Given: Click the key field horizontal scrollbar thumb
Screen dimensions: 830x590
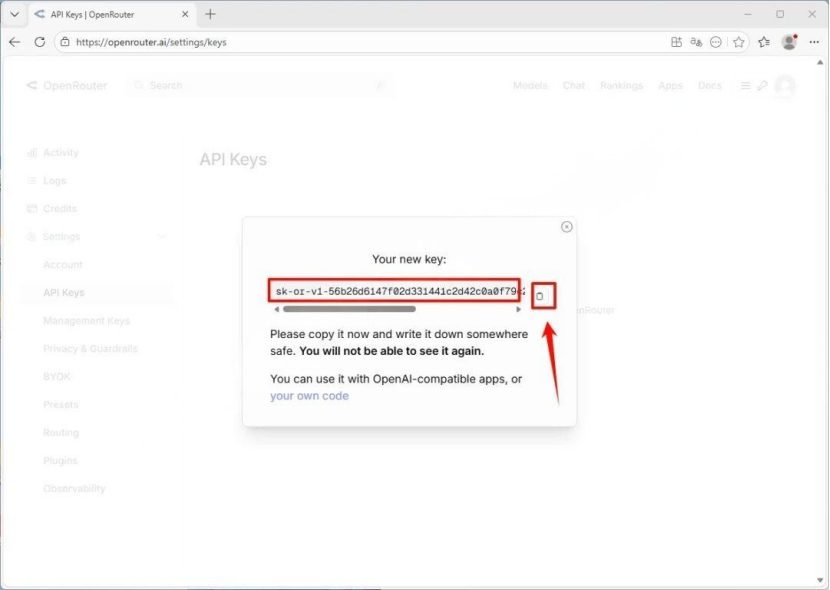Looking at the screenshot, I should click(x=349, y=309).
